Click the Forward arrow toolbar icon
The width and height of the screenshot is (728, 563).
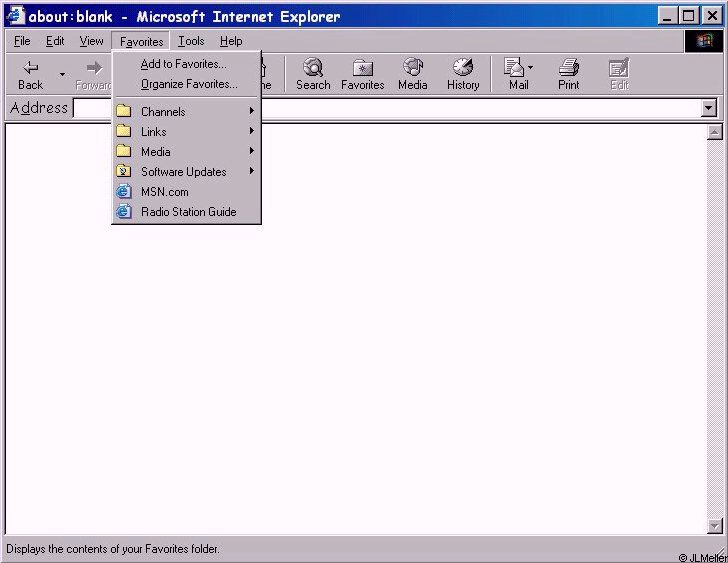pyautogui.click(x=95, y=68)
